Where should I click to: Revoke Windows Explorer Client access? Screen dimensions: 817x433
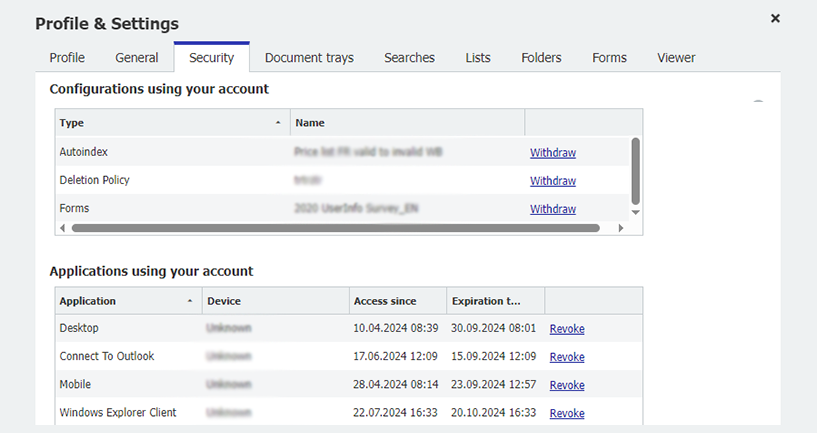point(567,413)
